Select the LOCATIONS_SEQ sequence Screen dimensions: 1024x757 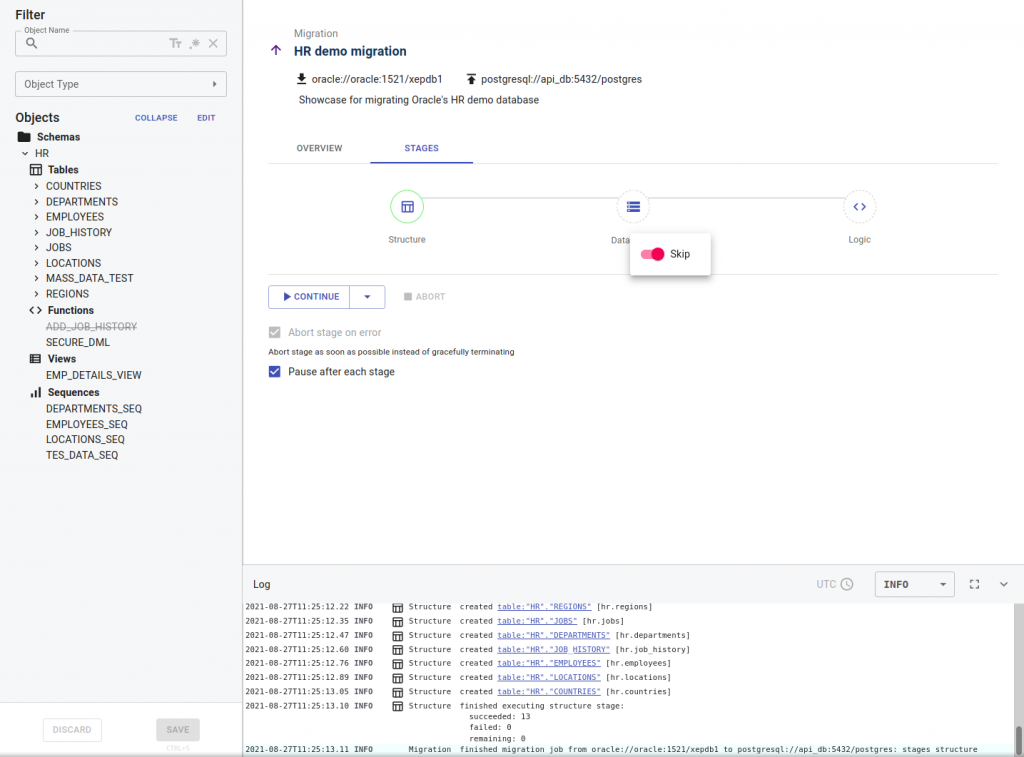point(85,440)
